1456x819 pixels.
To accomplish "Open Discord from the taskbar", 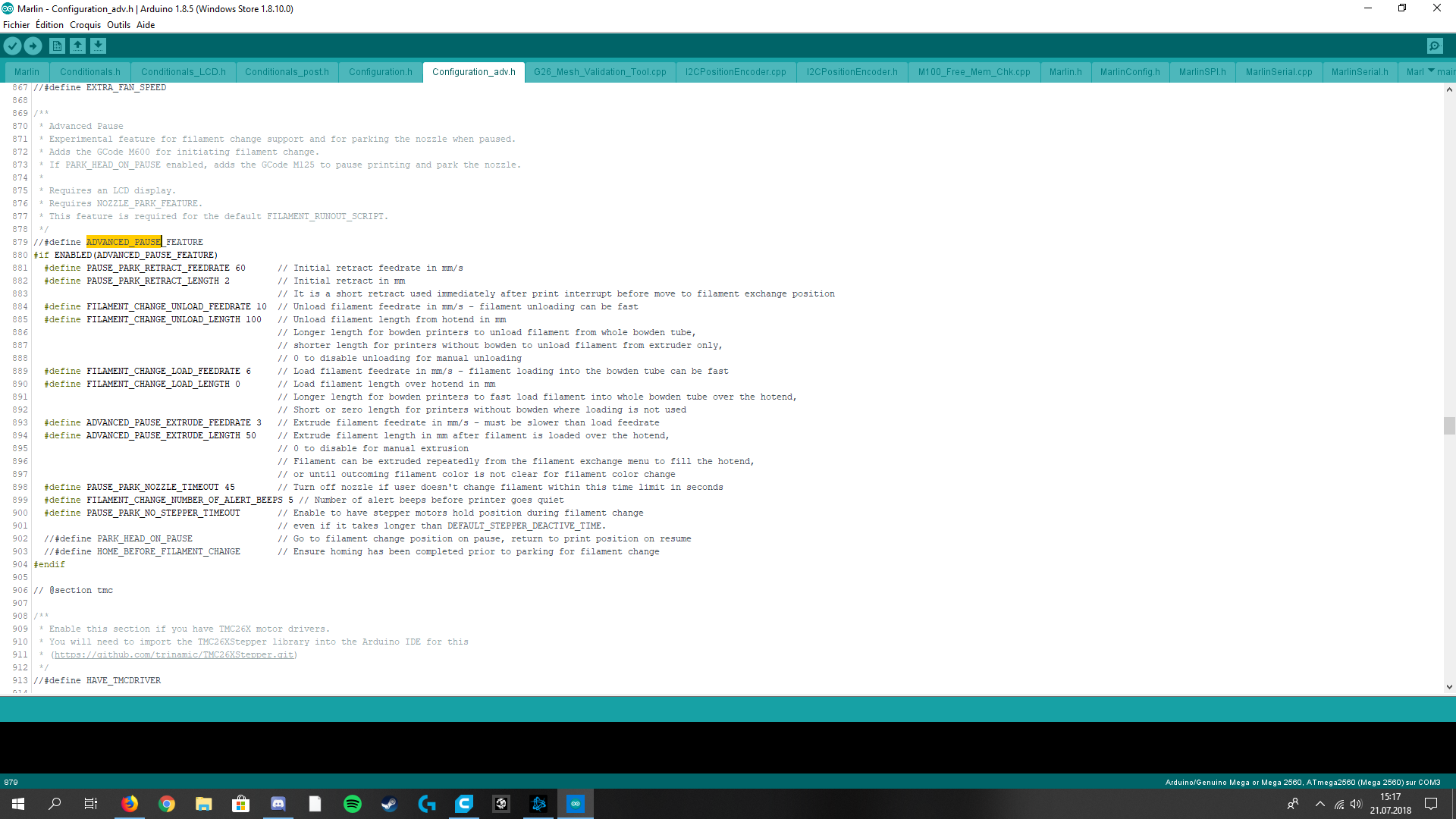I will (278, 804).
